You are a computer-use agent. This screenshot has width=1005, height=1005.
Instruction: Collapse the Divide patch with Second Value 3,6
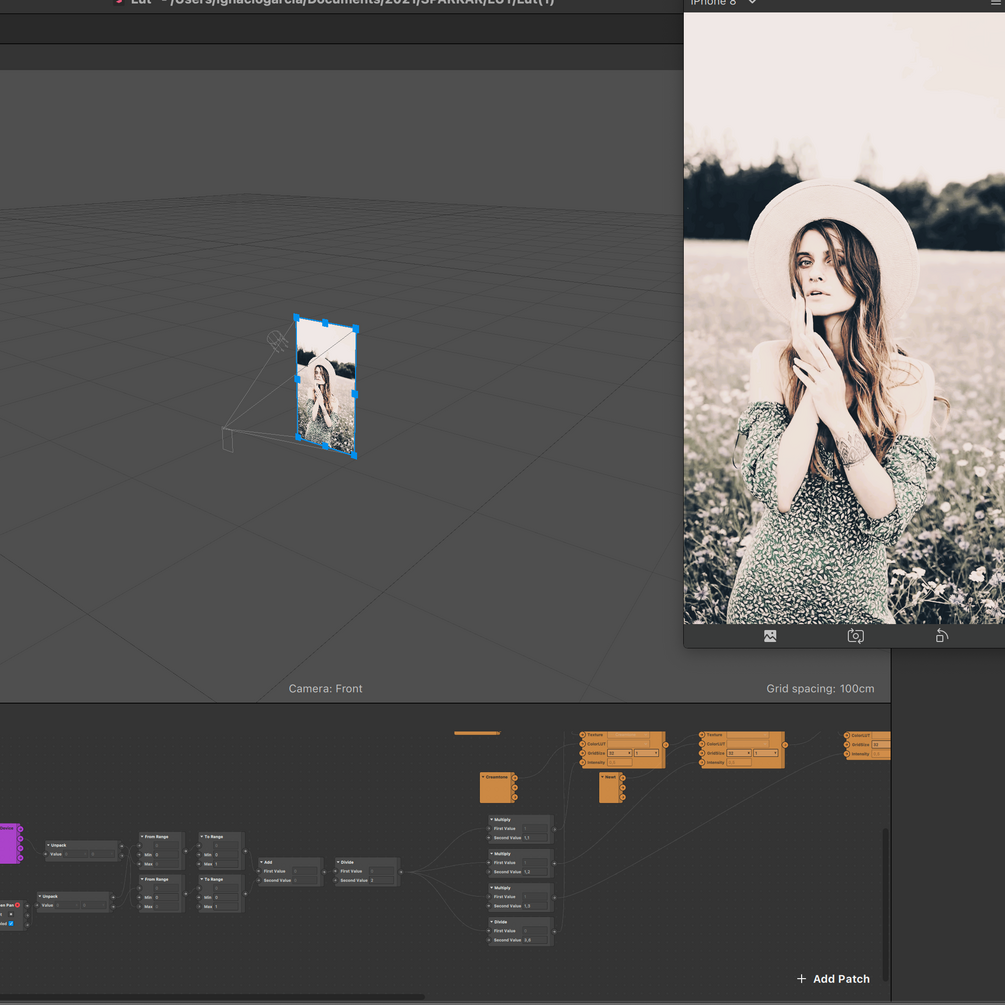pos(492,922)
